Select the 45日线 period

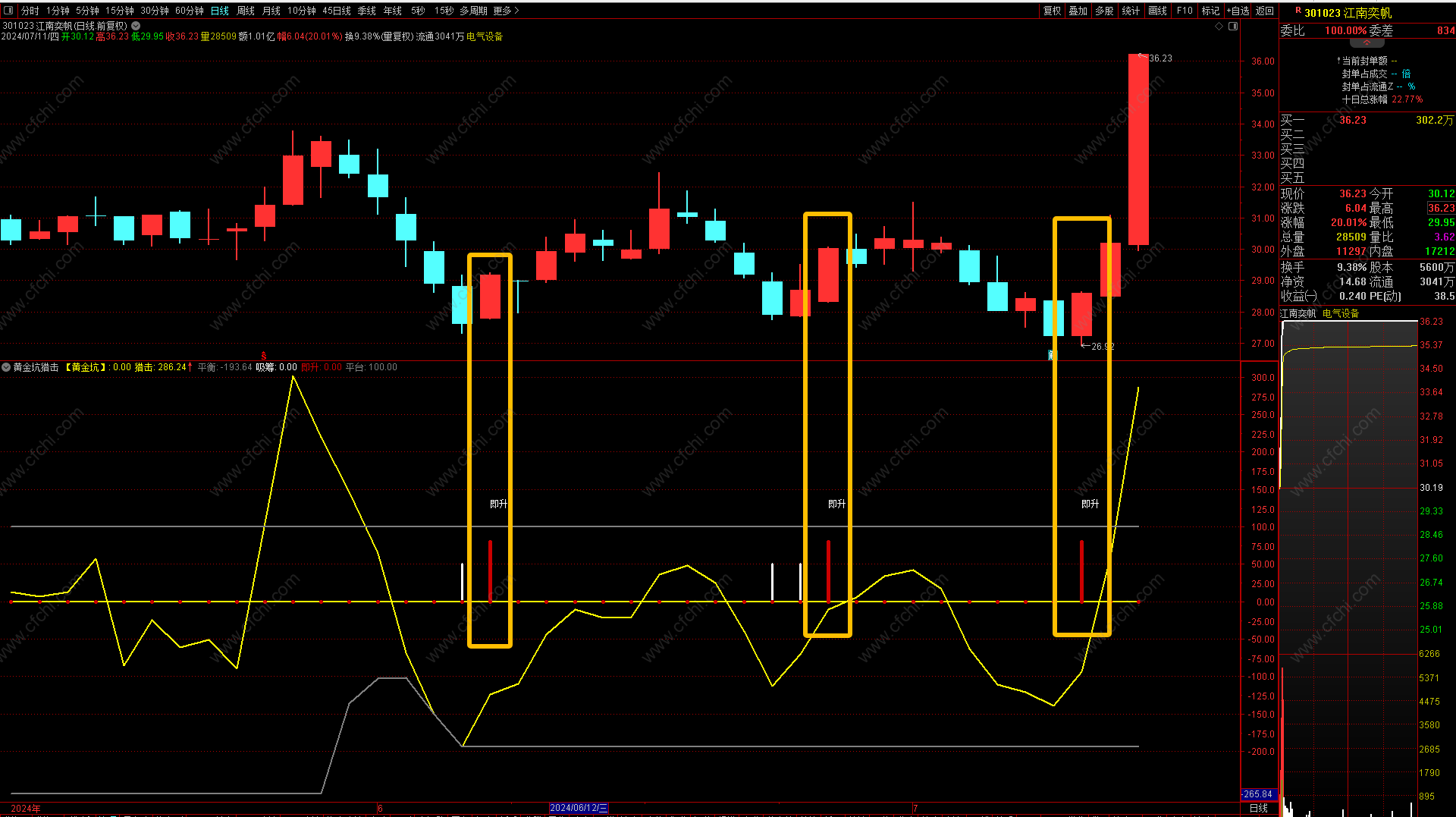click(x=337, y=11)
